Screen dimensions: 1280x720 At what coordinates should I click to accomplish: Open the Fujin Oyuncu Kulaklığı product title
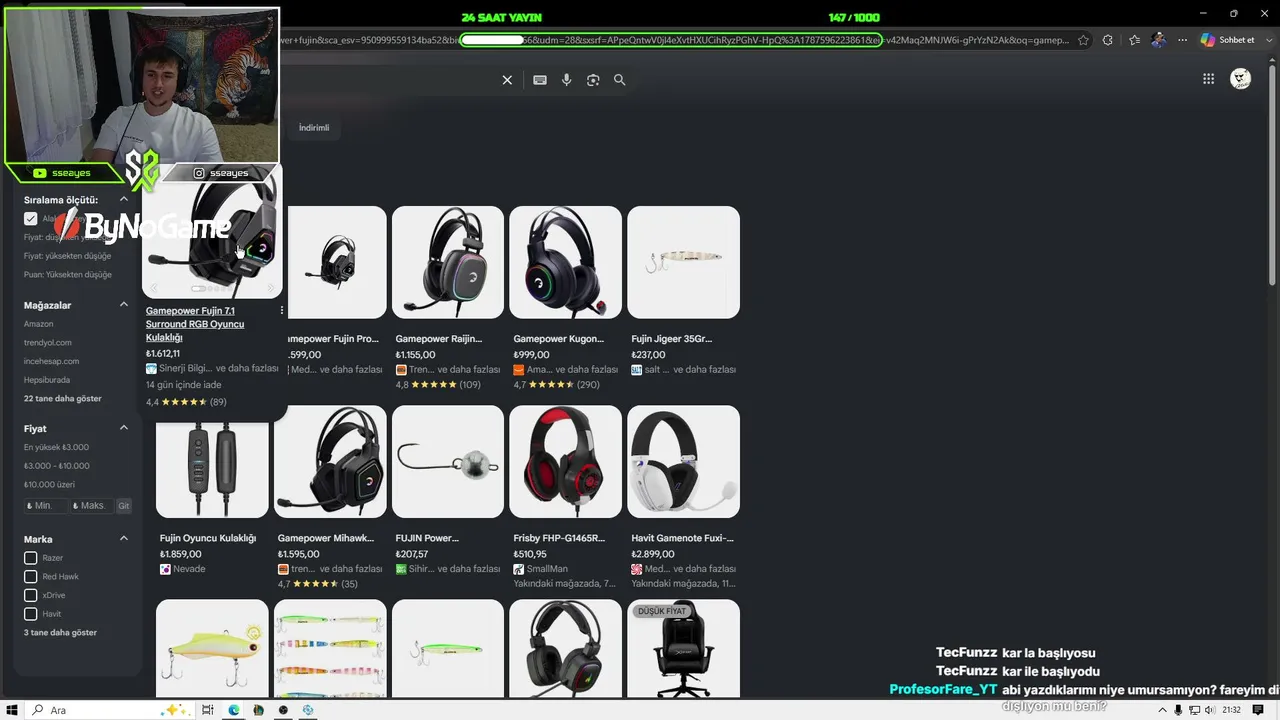[x=208, y=538]
